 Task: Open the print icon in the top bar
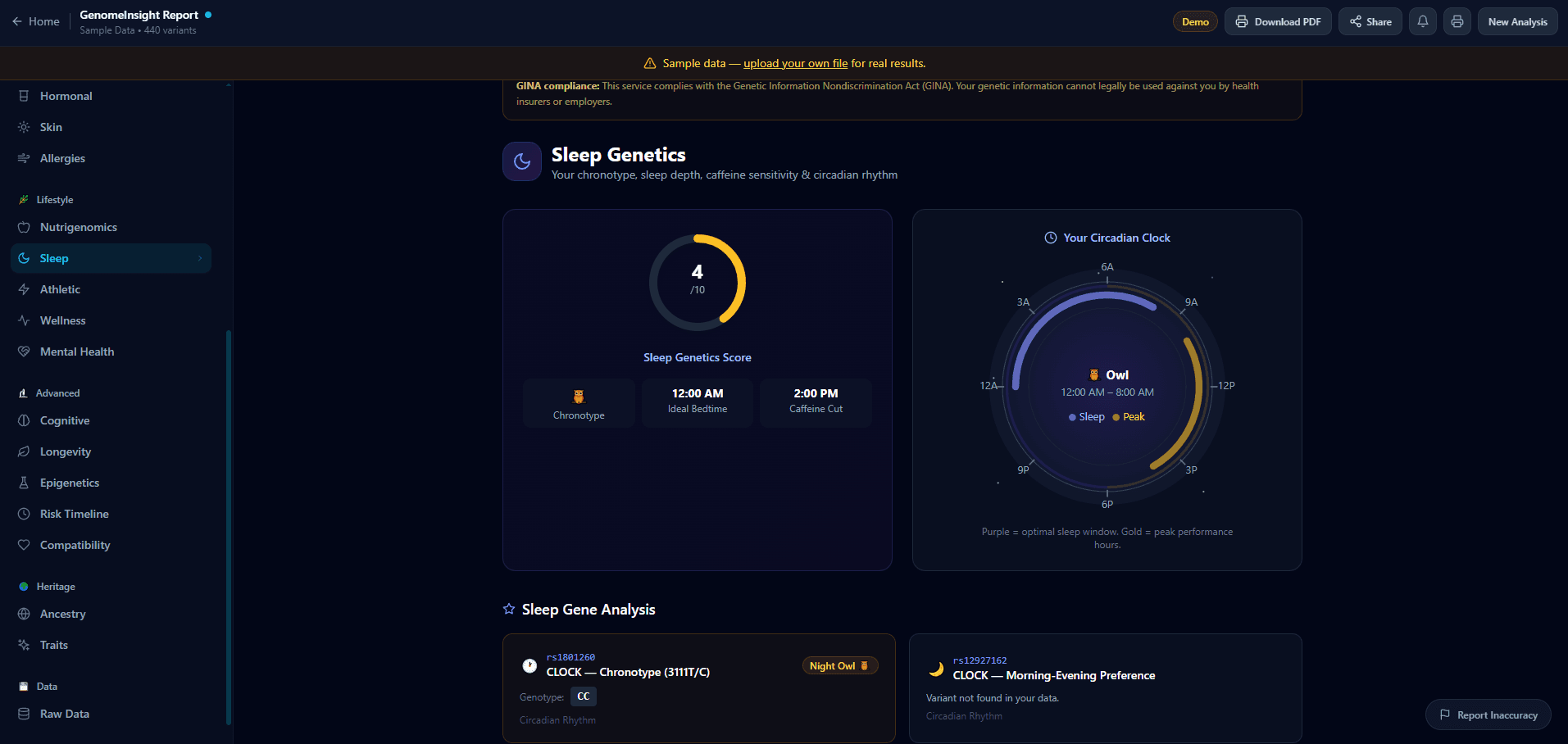1457,21
